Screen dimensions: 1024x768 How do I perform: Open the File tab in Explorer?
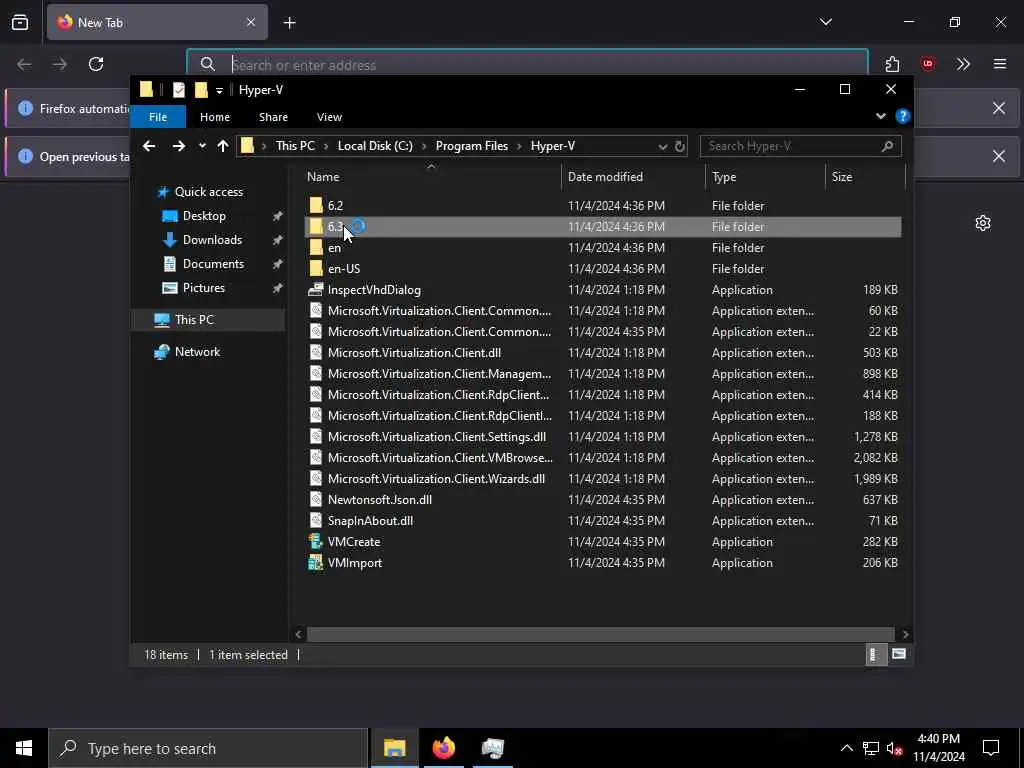pos(158,117)
